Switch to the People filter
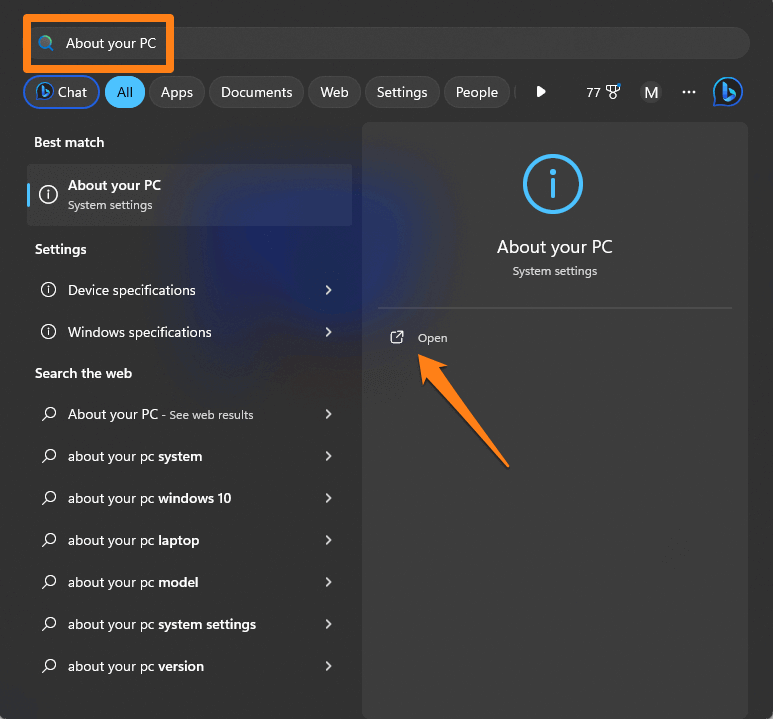The width and height of the screenshot is (773, 719). [x=477, y=92]
